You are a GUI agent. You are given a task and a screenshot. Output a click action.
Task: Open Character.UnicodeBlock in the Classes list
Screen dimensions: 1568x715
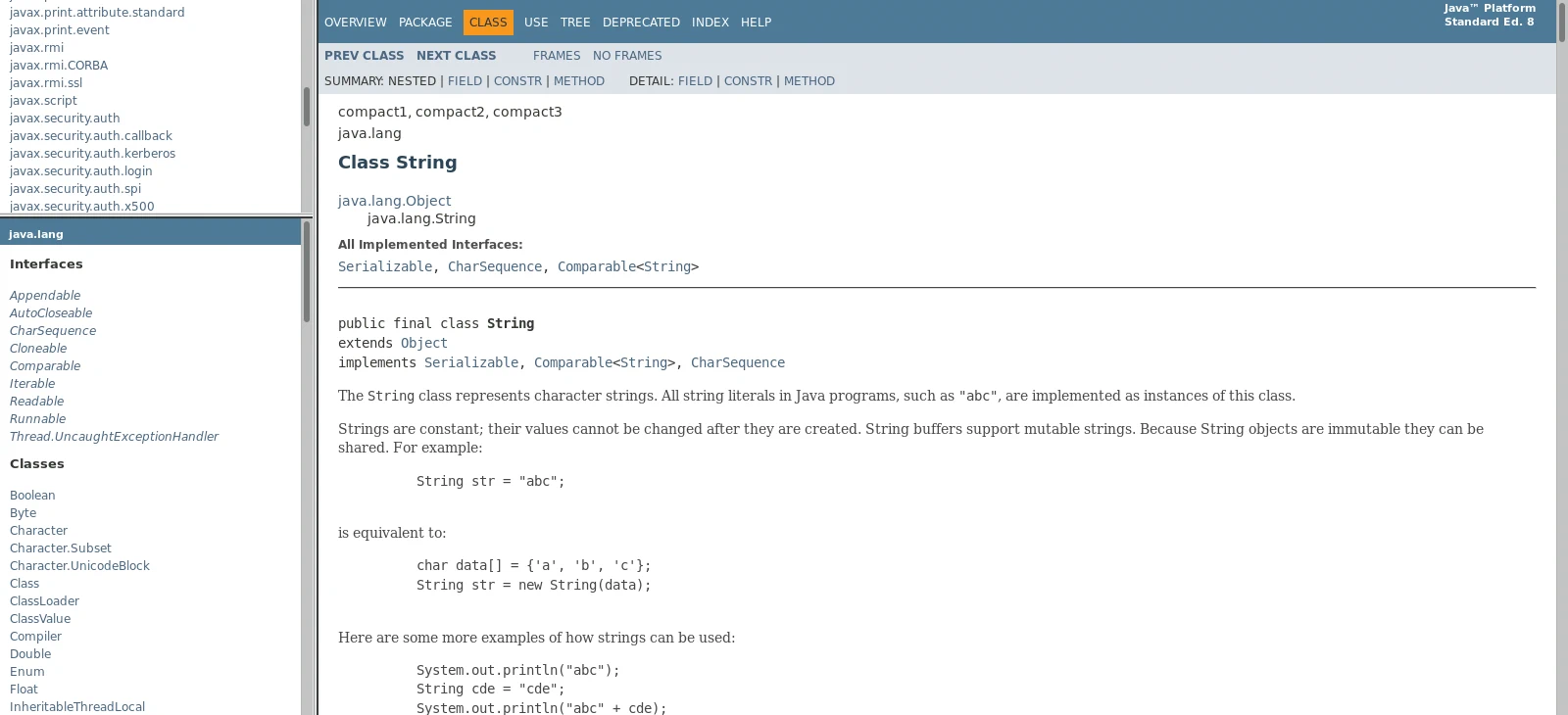click(x=79, y=566)
